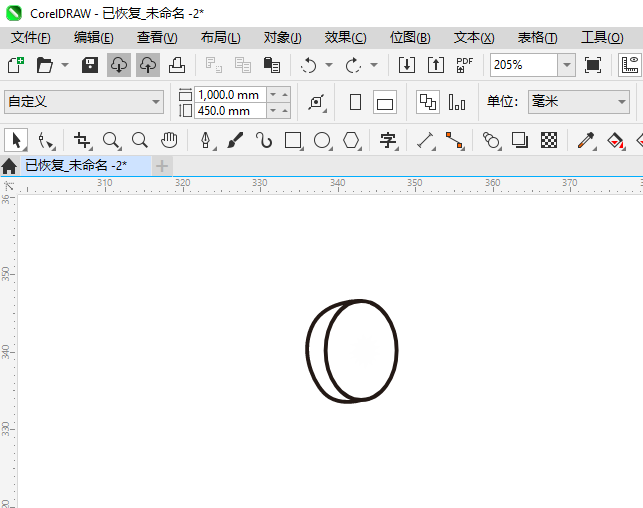Viewport: 643px width, 508px height.
Task: Expand the Redo history dropdown arrow
Action: click(x=374, y=65)
